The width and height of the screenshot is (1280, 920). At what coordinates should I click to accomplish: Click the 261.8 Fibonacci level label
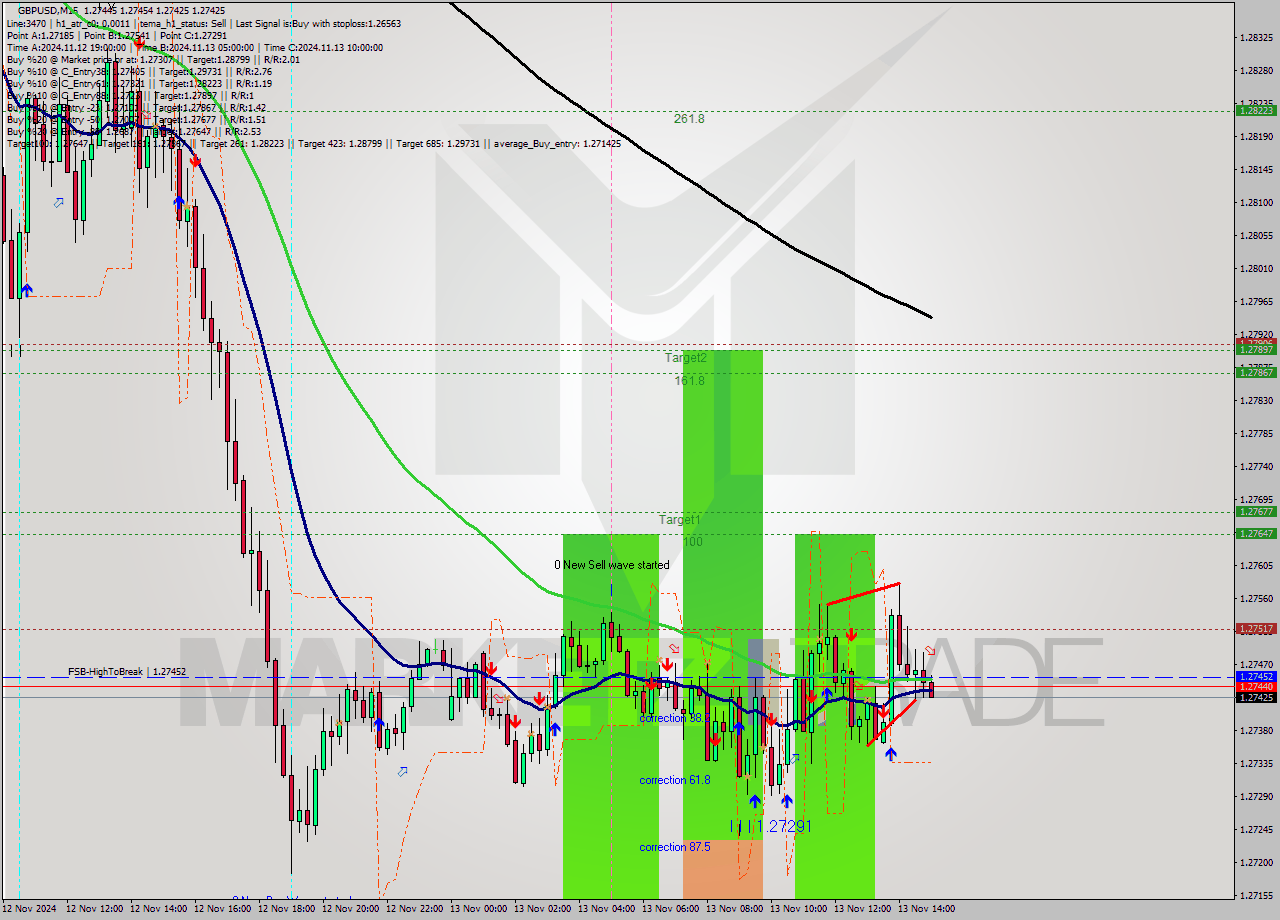coord(688,119)
